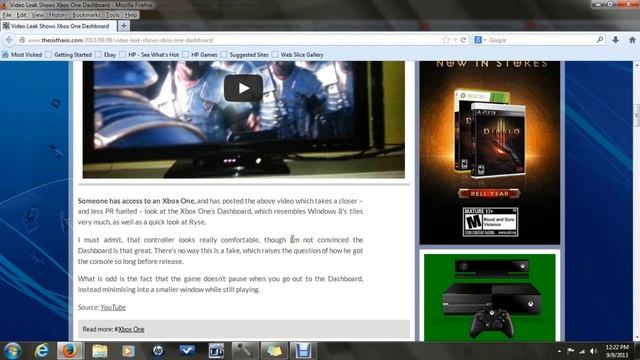Click the ESRB Mature 17+ rating badge
Image resolution: width=640 pixels, height=360 pixels.
490,222
